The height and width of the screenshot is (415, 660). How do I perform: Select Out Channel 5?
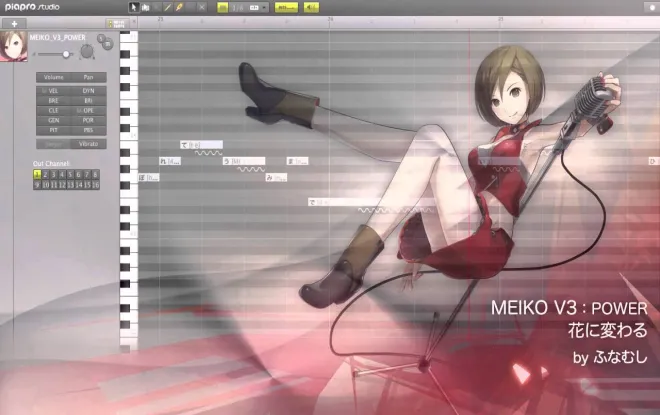point(70,175)
